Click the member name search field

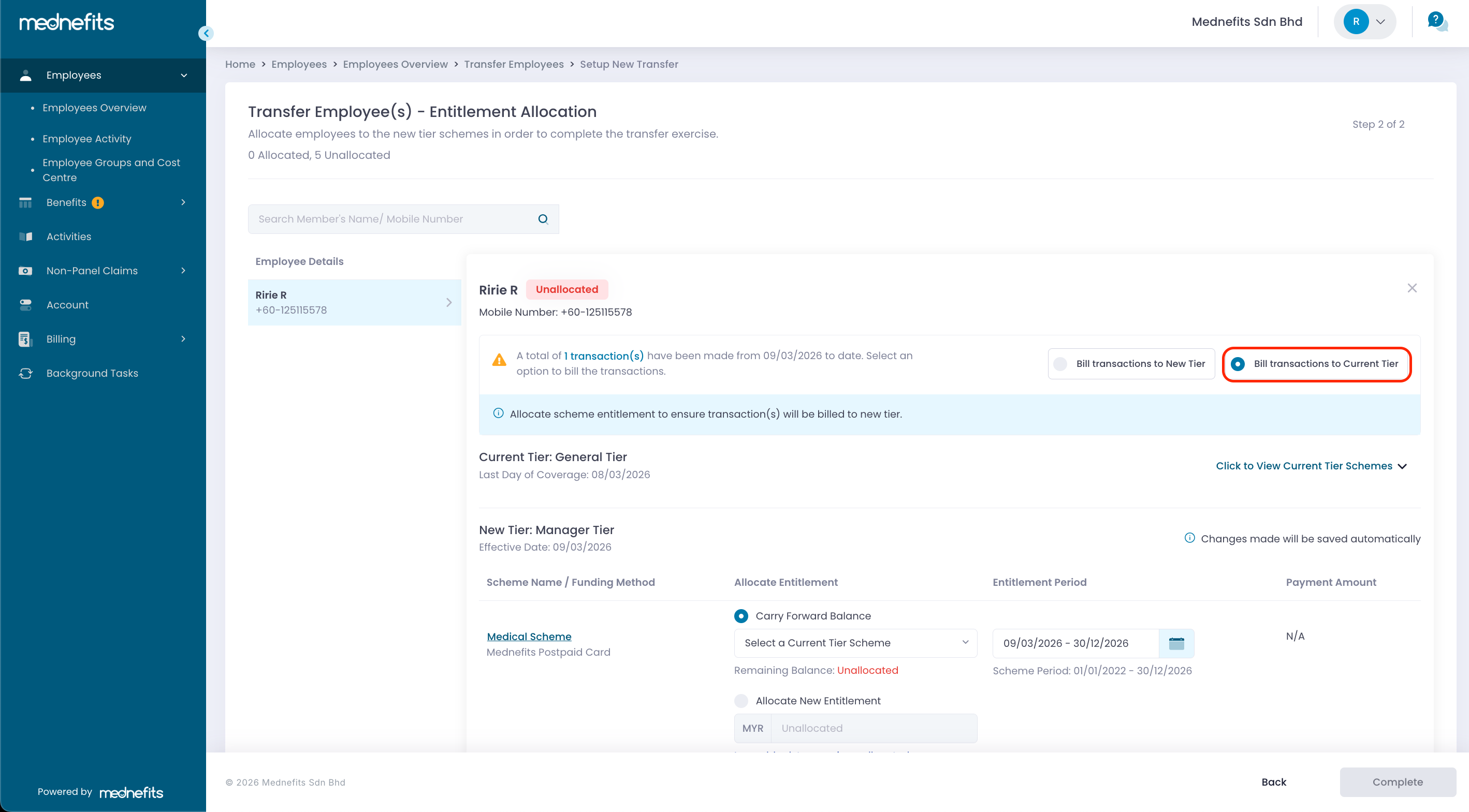coord(394,219)
